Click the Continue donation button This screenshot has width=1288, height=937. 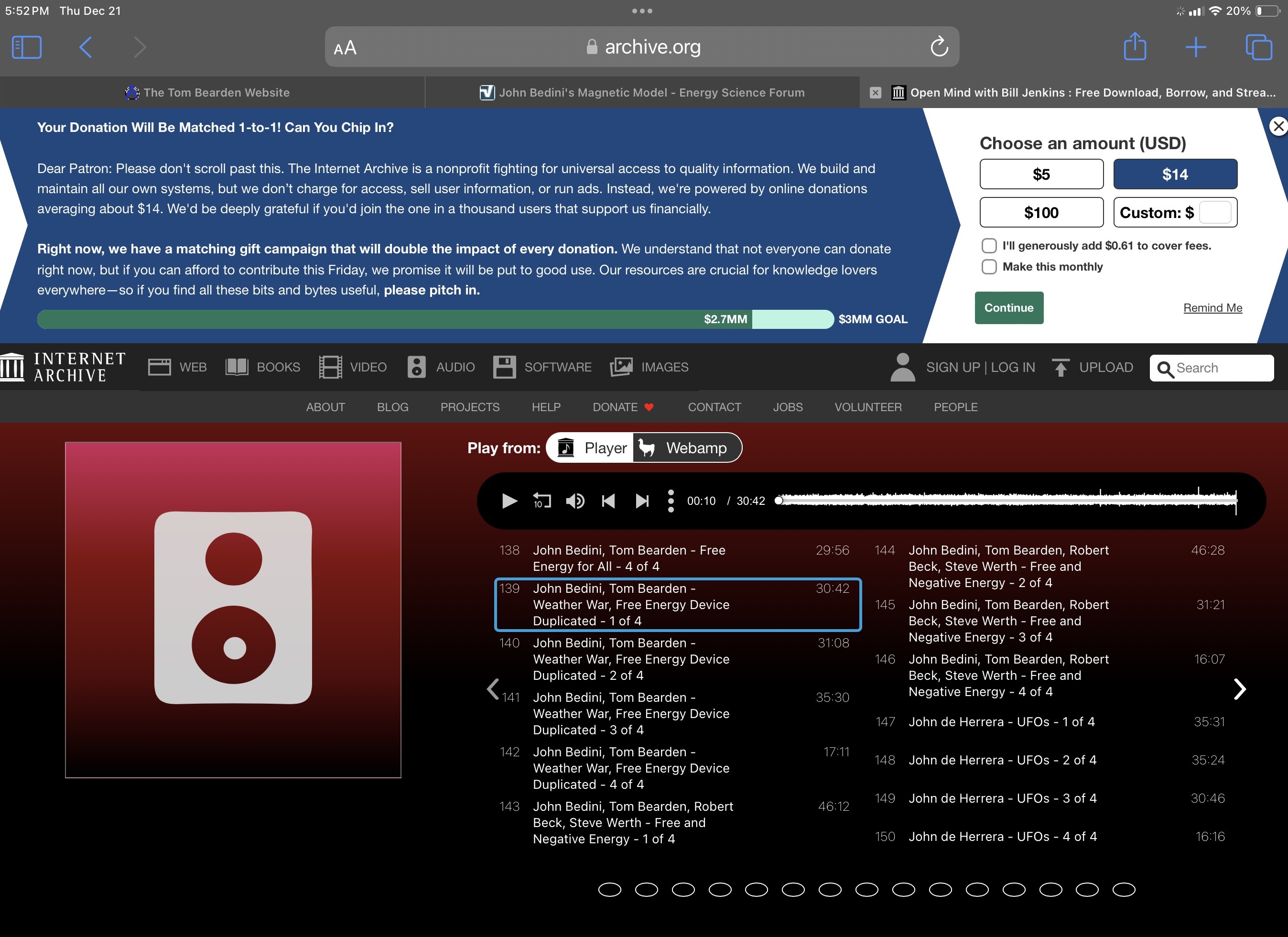coord(1008,307)
